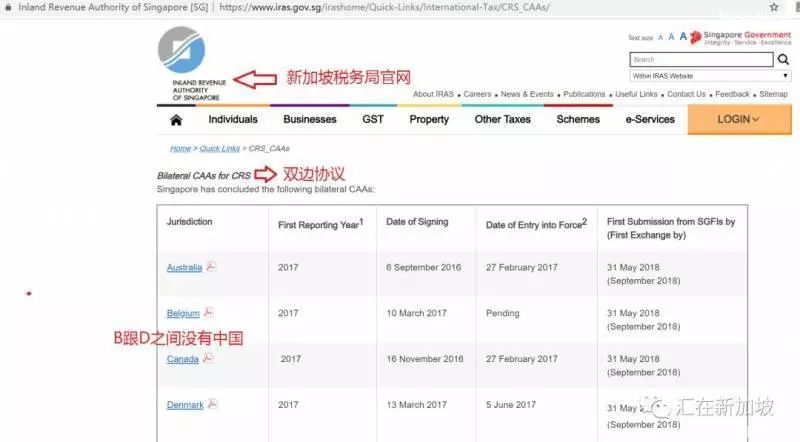The height and width of the screenshot is (442, 800).
Task: Open the Individuals menu
Action: pos(233,119)
